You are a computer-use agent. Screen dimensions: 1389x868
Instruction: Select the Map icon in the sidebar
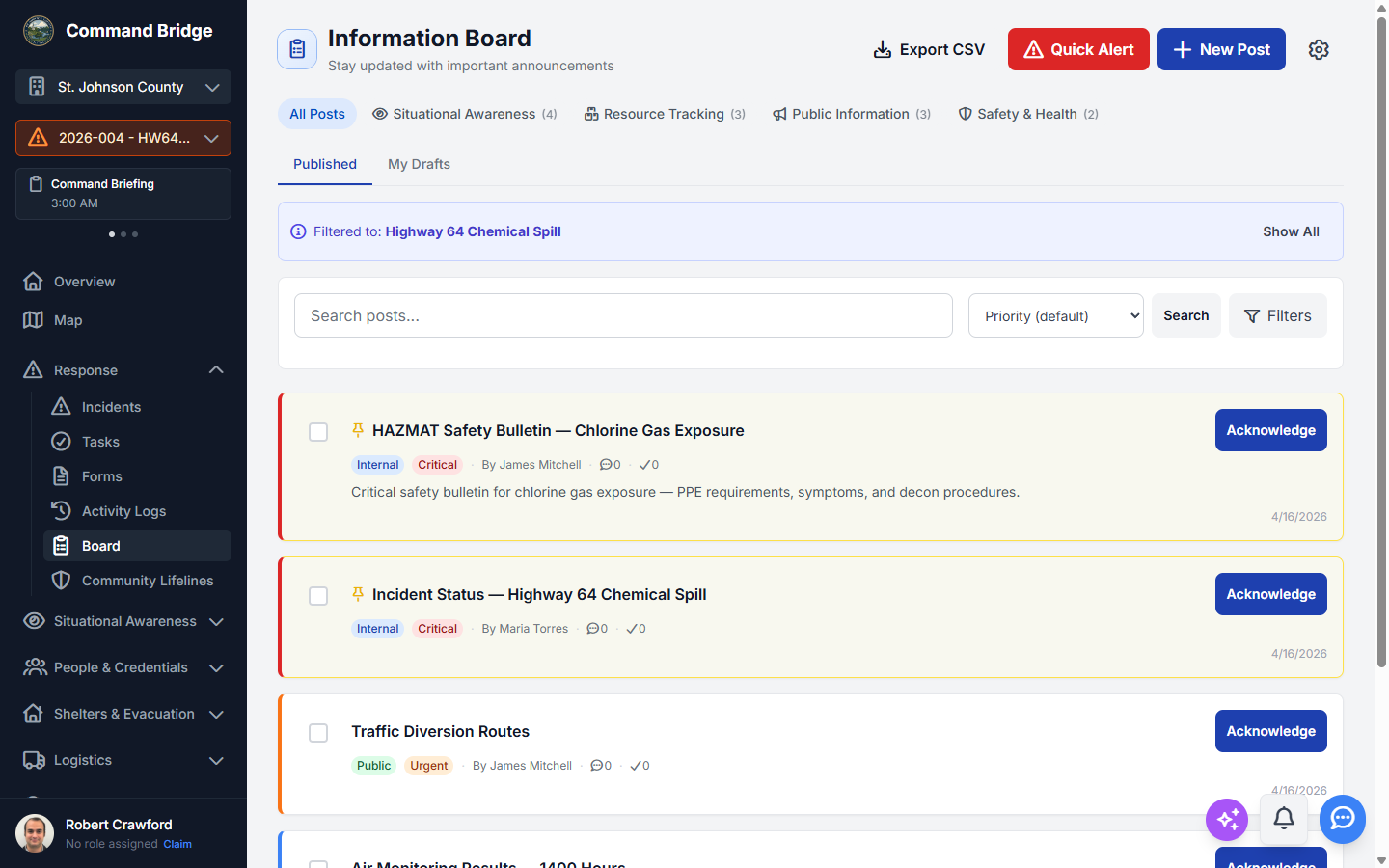(36, 319)
